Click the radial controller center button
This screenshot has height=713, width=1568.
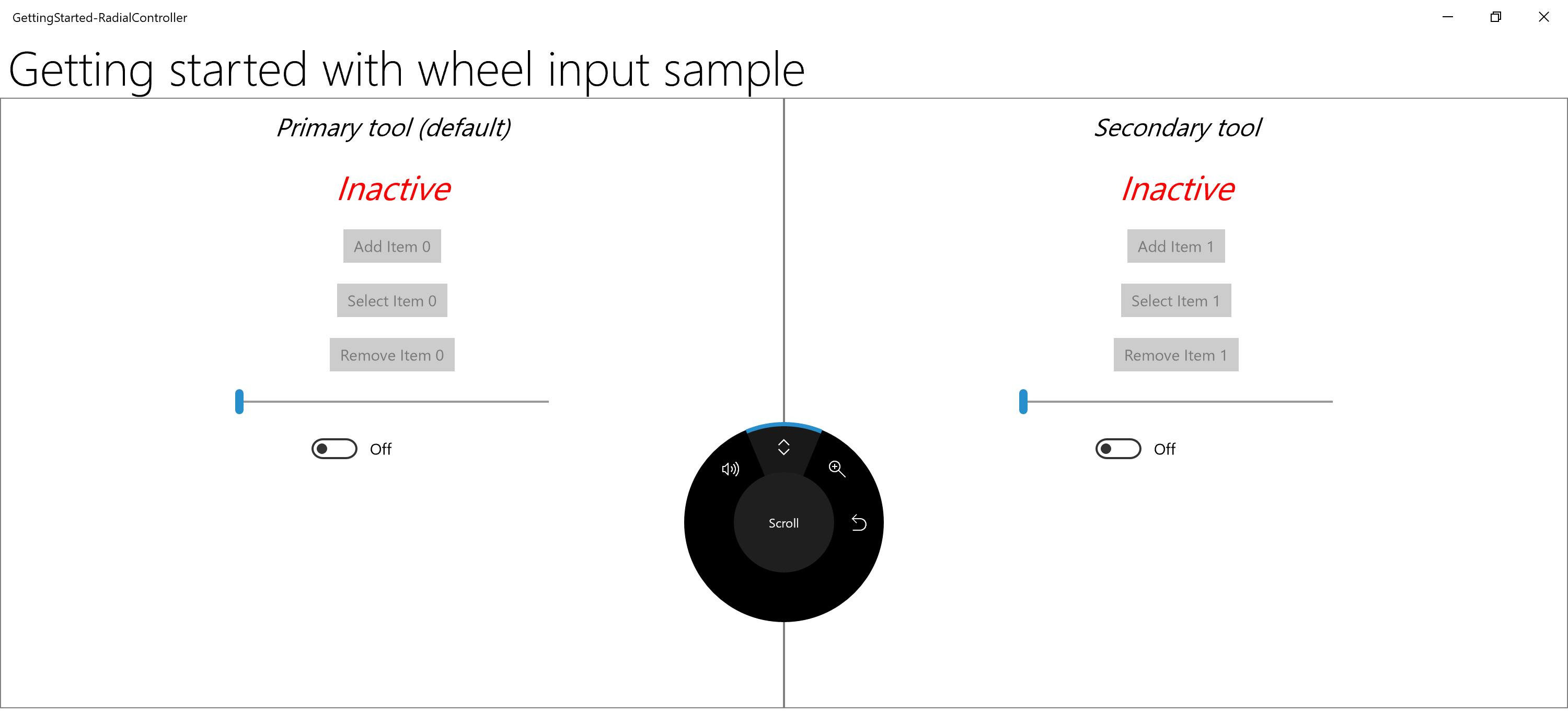pyautogui.click(x=784, y=522)
